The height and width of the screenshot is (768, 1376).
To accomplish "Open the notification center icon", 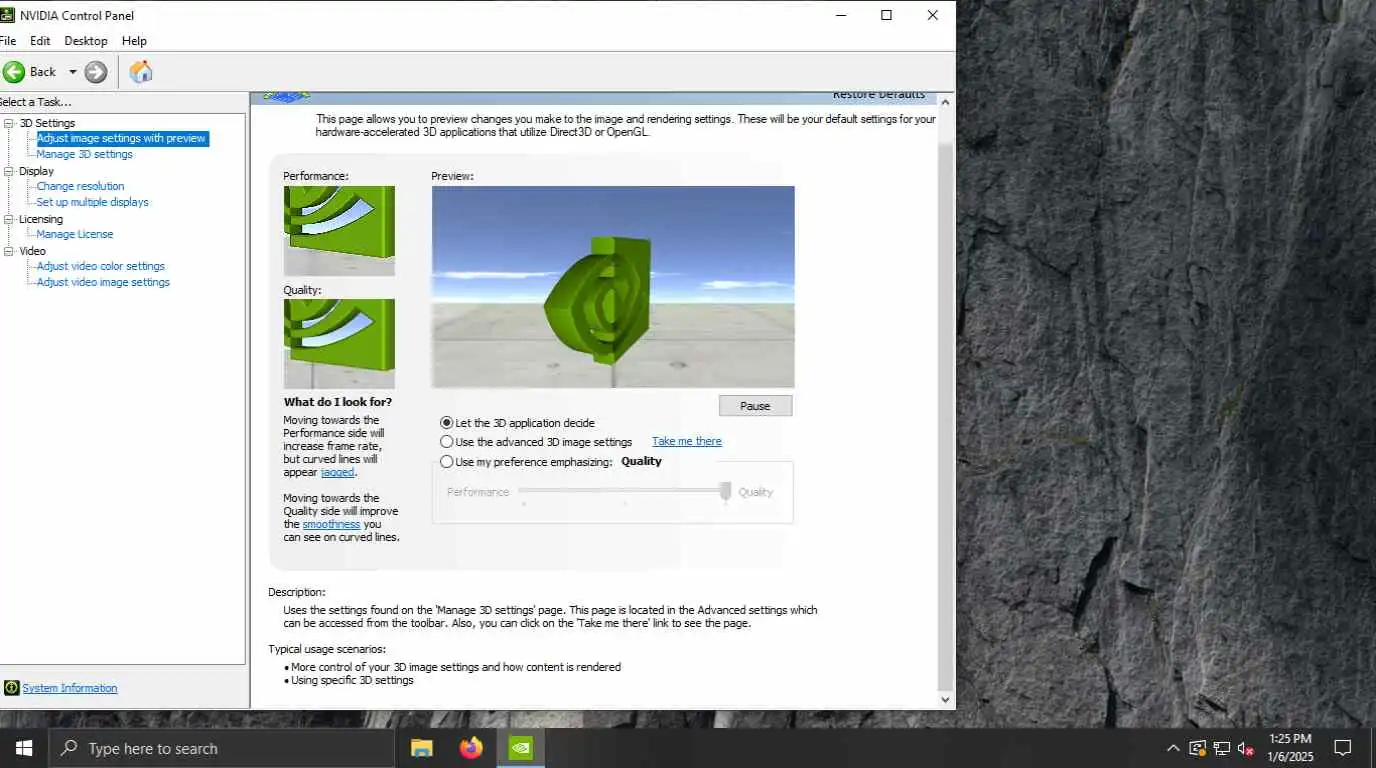I will pos(1343,748).
